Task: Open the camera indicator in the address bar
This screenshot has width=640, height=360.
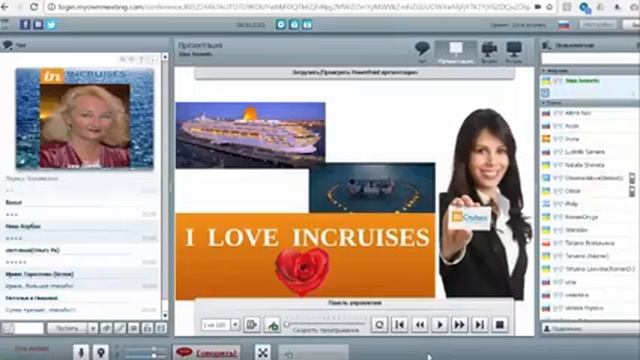Action: tap(538, 7)
